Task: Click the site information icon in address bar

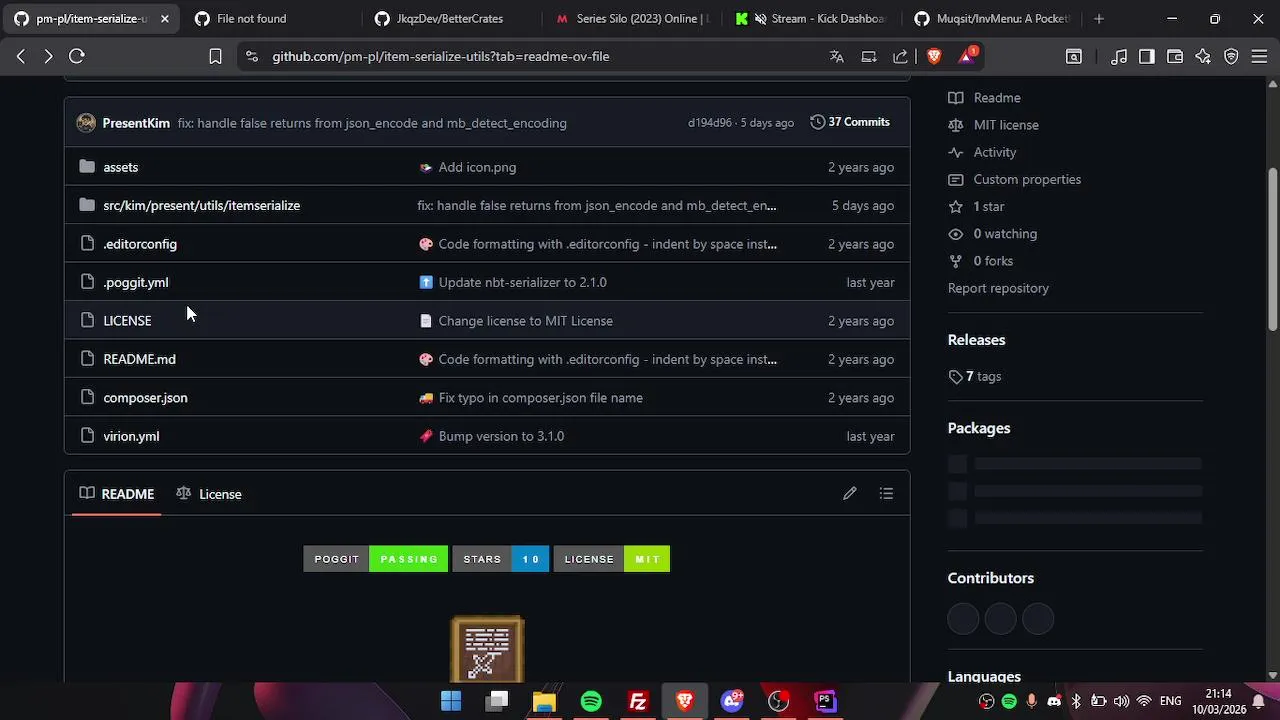Action: 251,56
